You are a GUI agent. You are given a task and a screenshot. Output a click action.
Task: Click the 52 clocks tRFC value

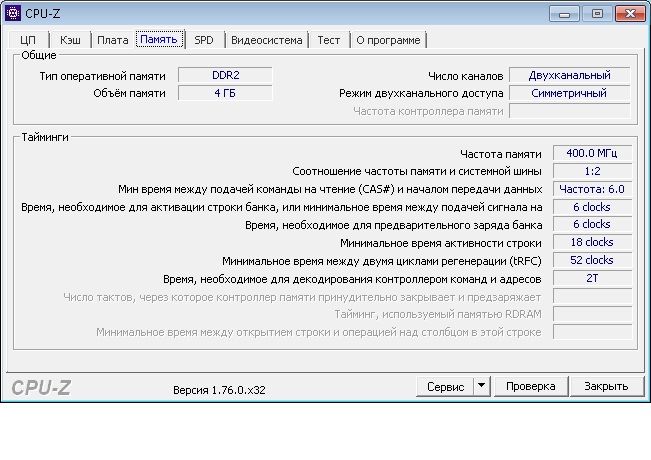[x=592, y=260]
